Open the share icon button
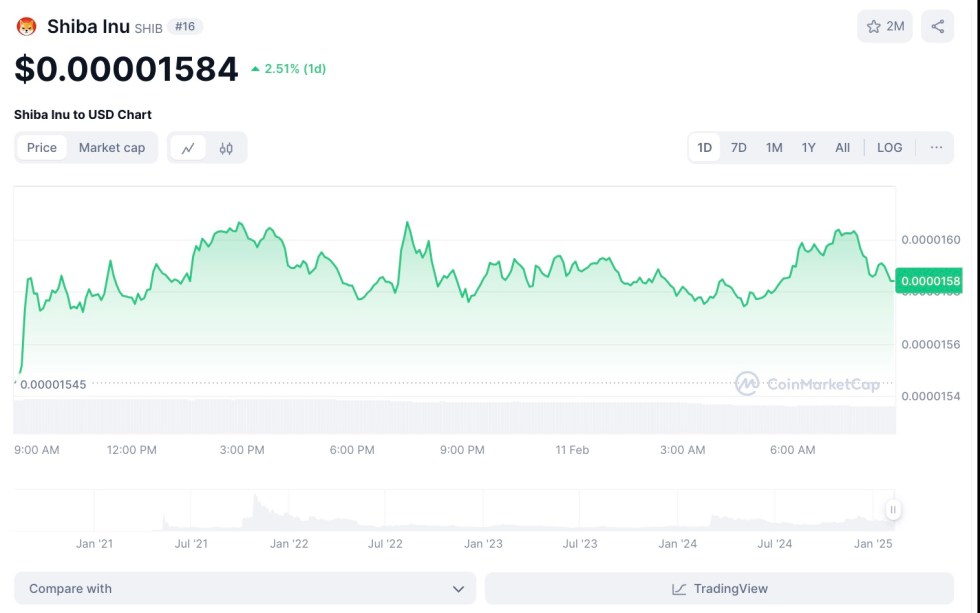The width and height of the screenshot is (980, 613). pyautogui.click(x=937, y=27)
